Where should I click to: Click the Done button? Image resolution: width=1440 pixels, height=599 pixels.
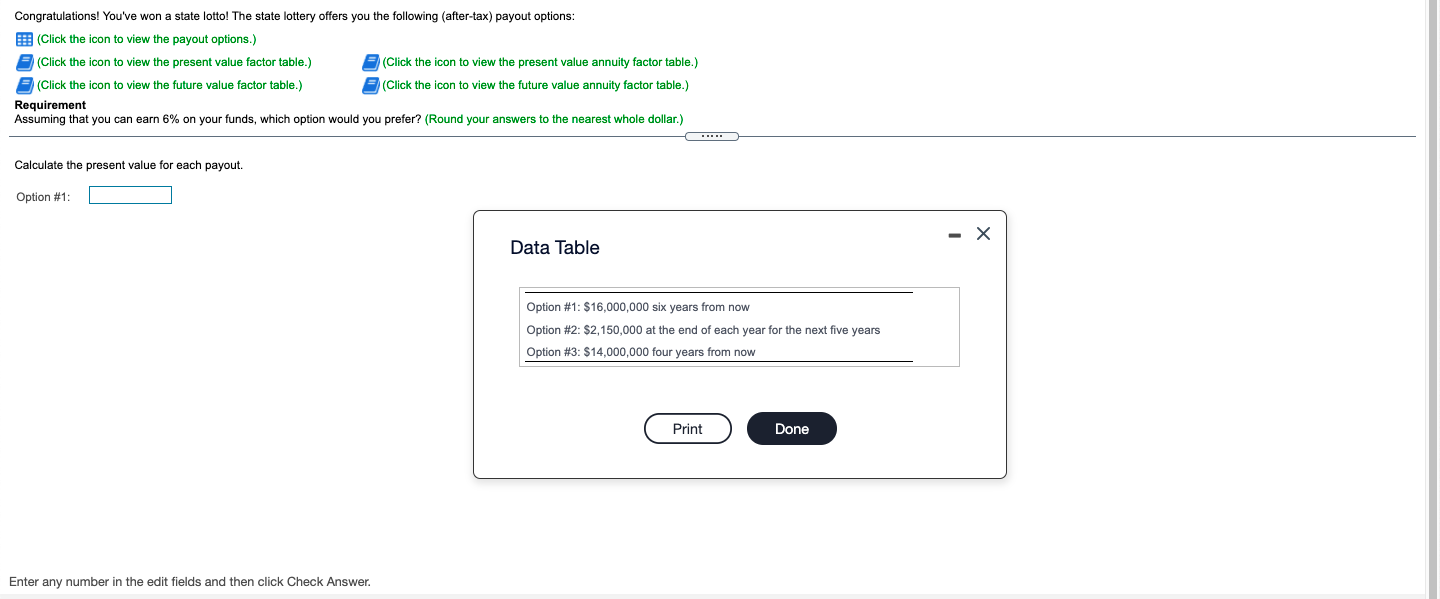click(x=791, y=428)
